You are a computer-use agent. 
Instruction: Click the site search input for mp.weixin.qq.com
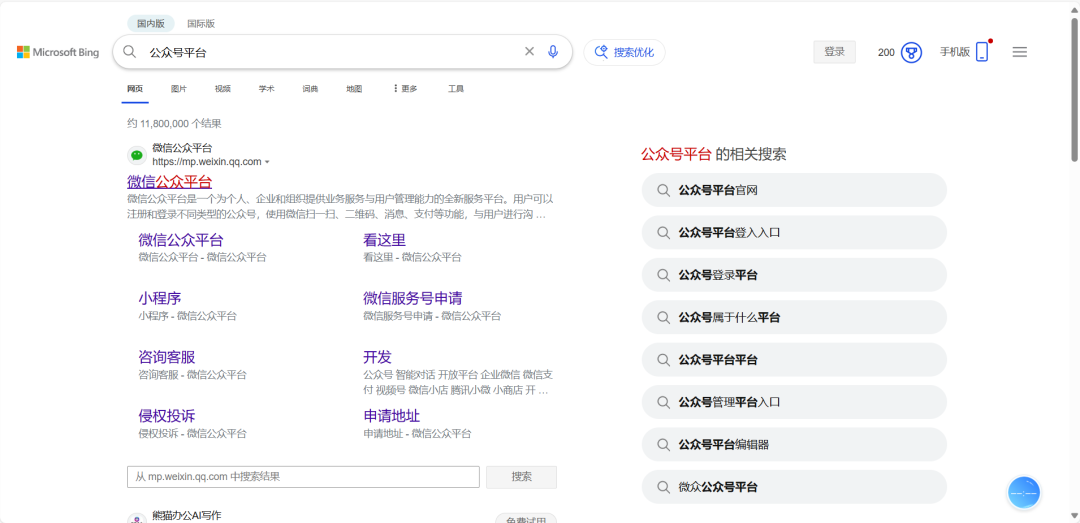(303, 477)
